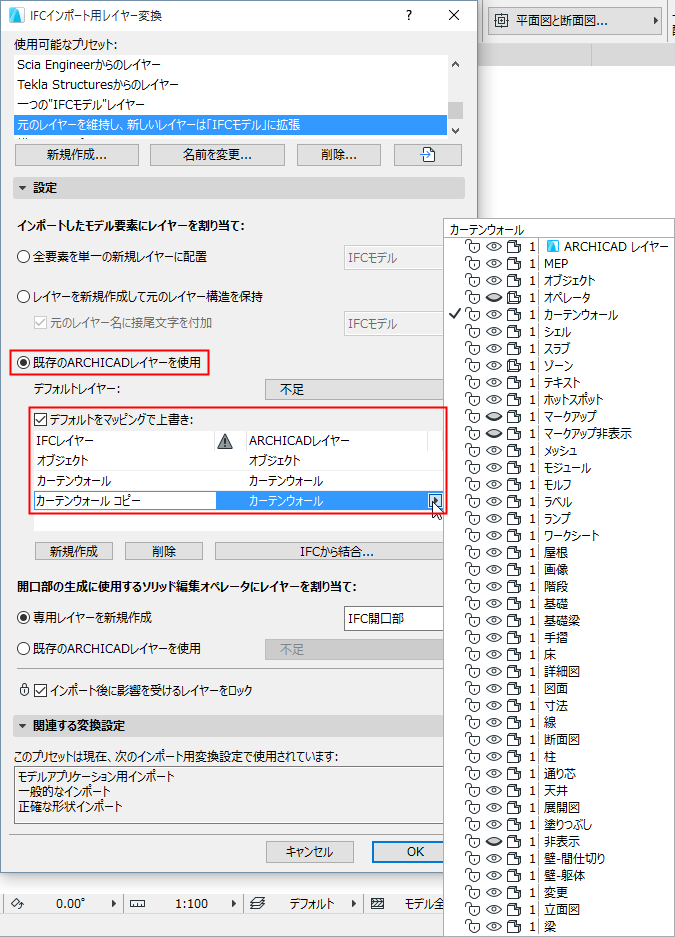Select lower 既存のARCHICADレイヤーを使用 radio for operators
675x937 pixels.
[x=23, y=648]
